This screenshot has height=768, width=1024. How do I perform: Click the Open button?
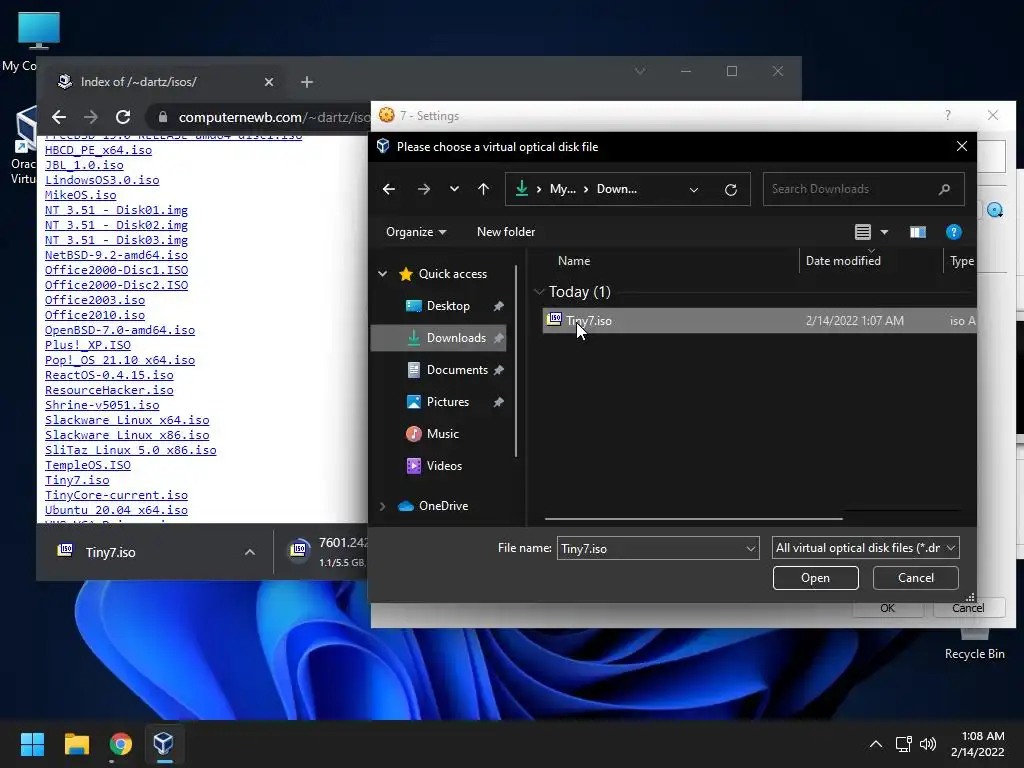815,578
